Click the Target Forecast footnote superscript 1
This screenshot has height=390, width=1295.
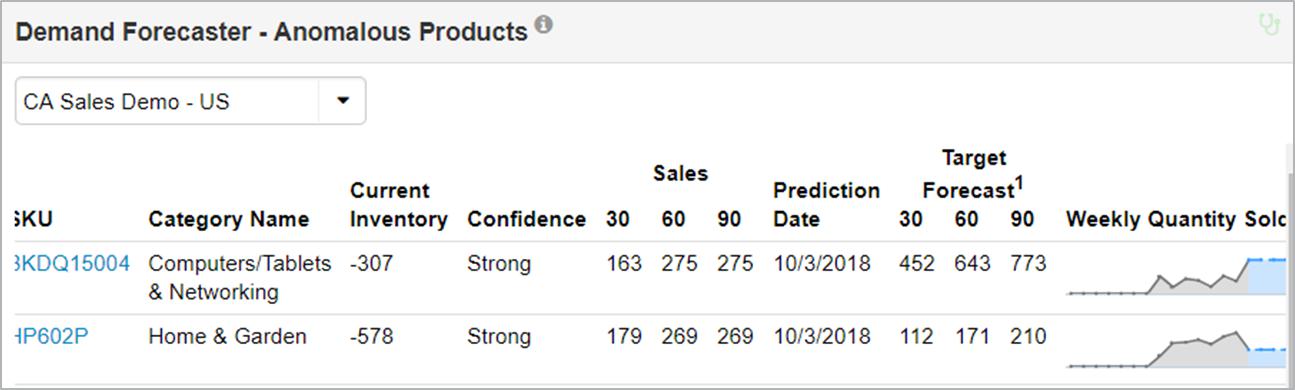[1021, 183]
